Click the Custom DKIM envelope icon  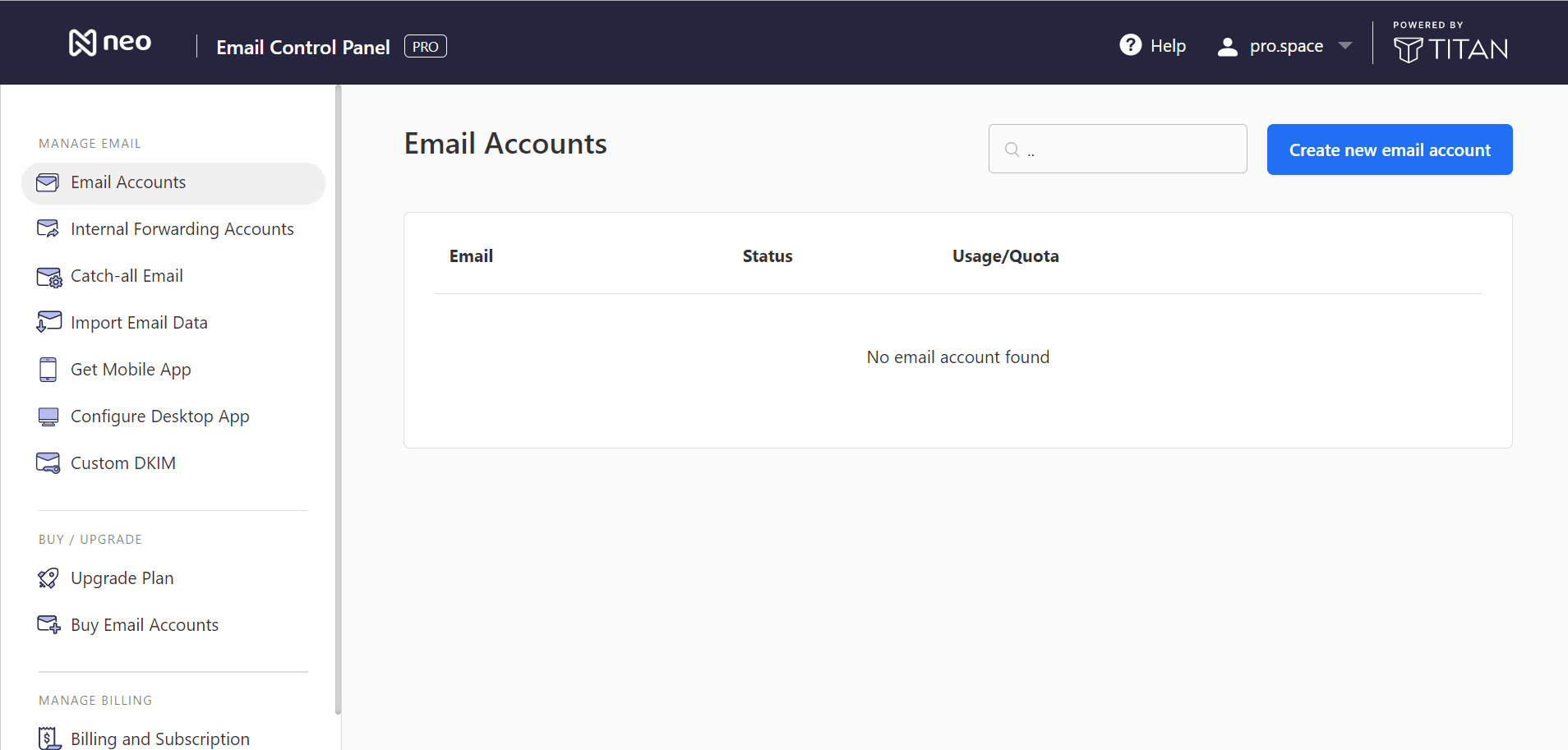click(x=48, y=462)
